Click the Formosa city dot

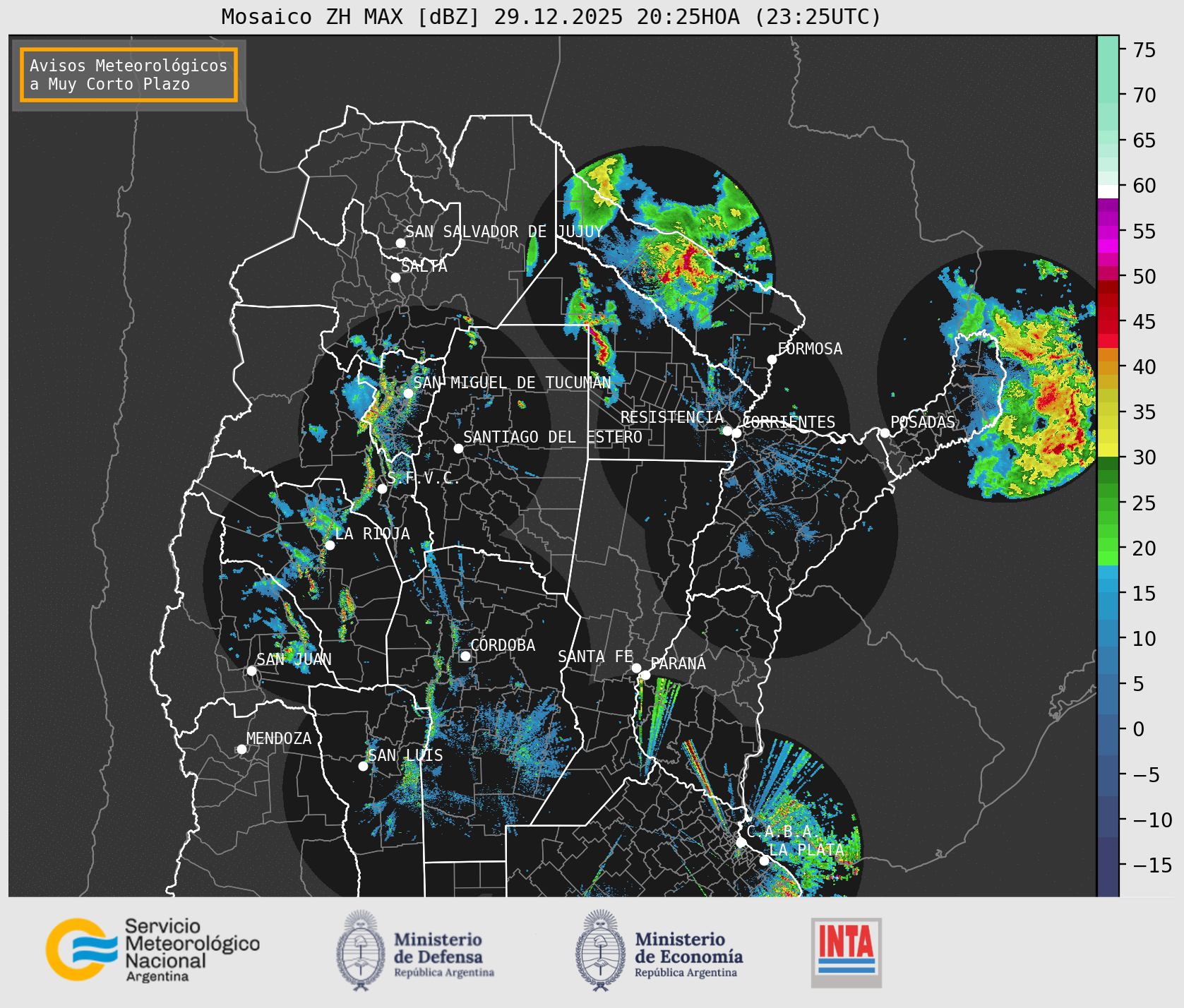click(x=772, y=360)
